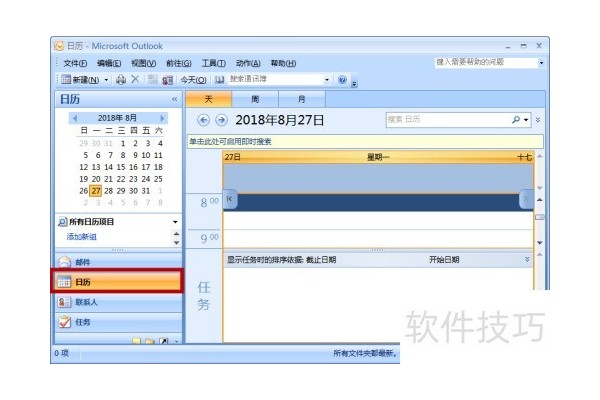
Task: Open the 前往(G) menu
Action: click(x=179, y=64)
